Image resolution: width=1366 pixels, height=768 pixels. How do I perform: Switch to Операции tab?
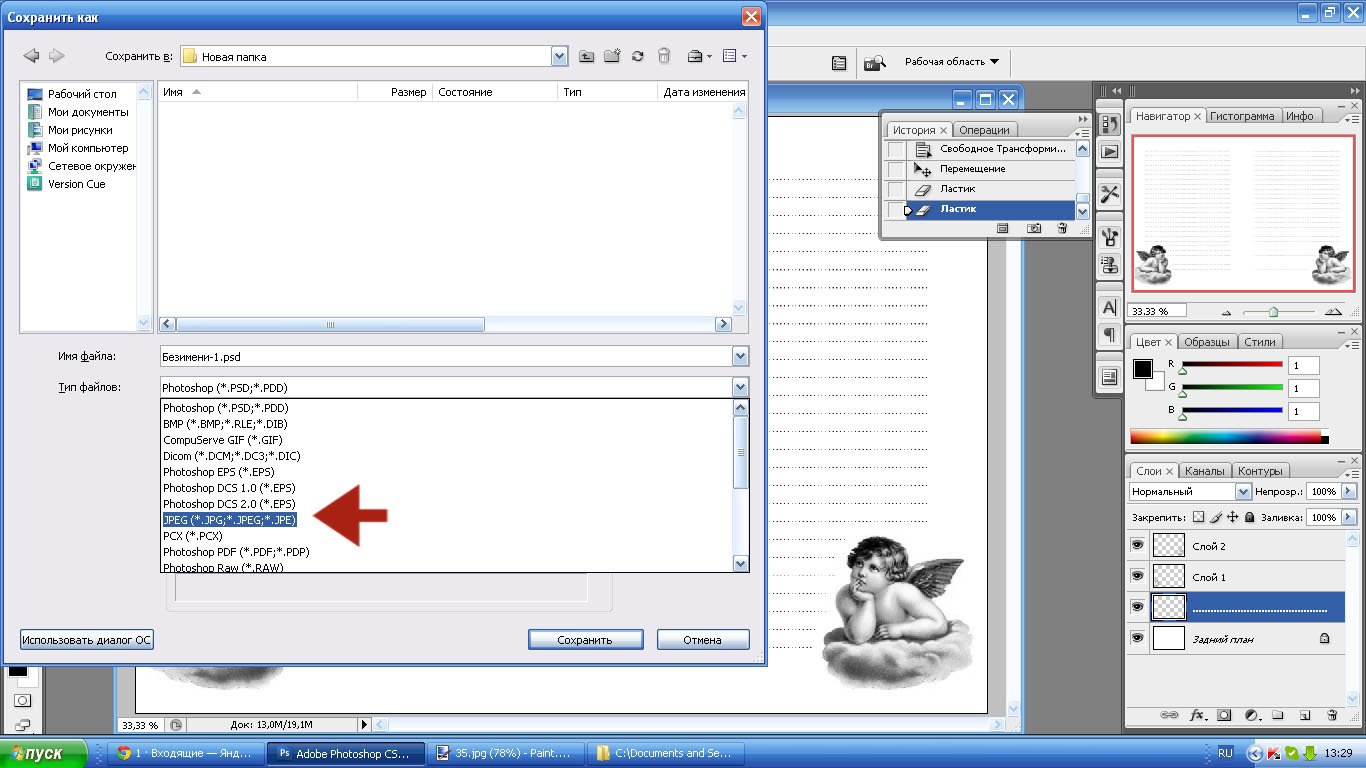point(984,130)
